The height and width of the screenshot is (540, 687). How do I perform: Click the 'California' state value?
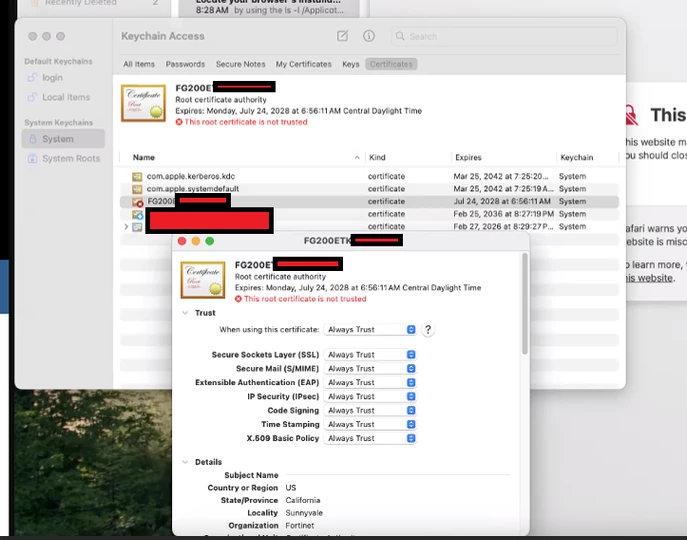pos(303,500)
